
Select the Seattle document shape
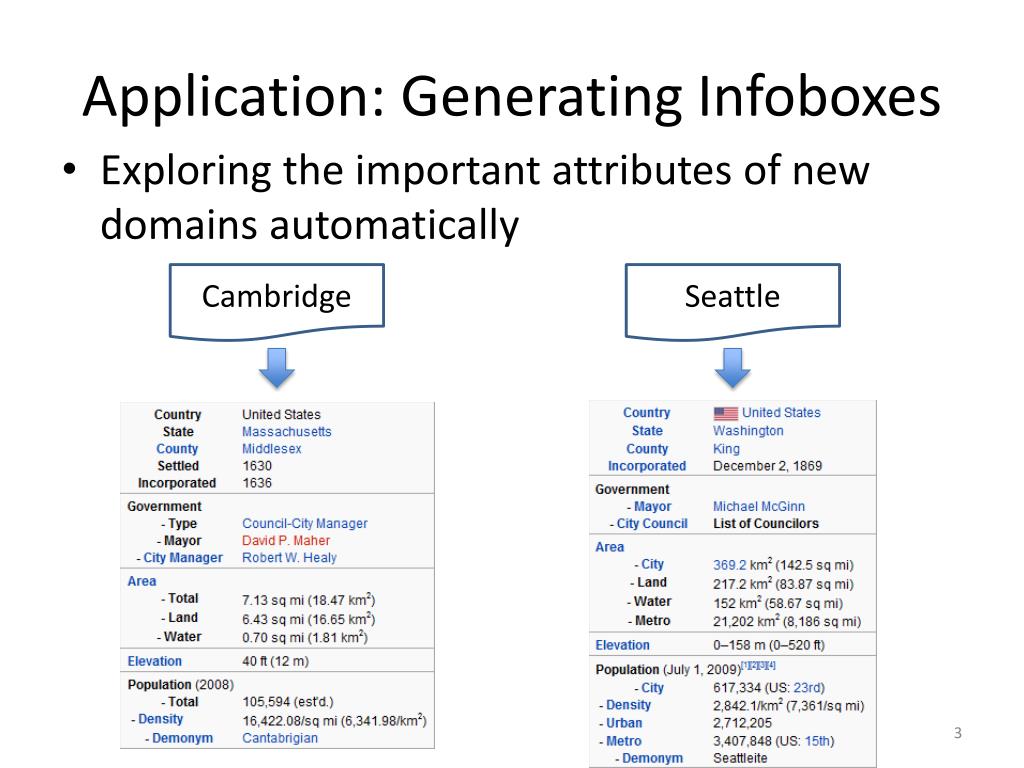[x=733, y=301]
